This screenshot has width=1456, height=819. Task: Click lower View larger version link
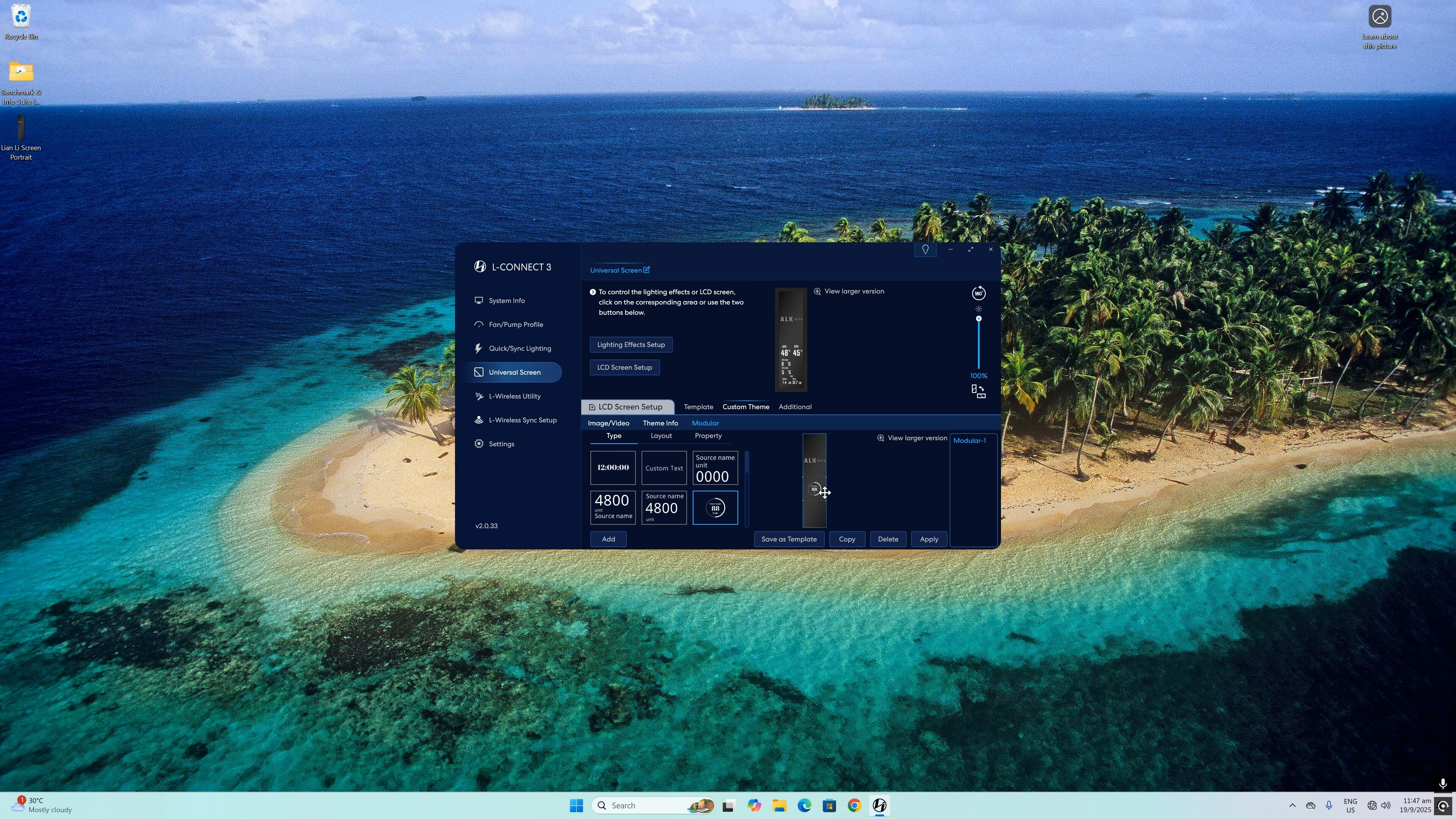pyautogui.click(x=917, y=438)
